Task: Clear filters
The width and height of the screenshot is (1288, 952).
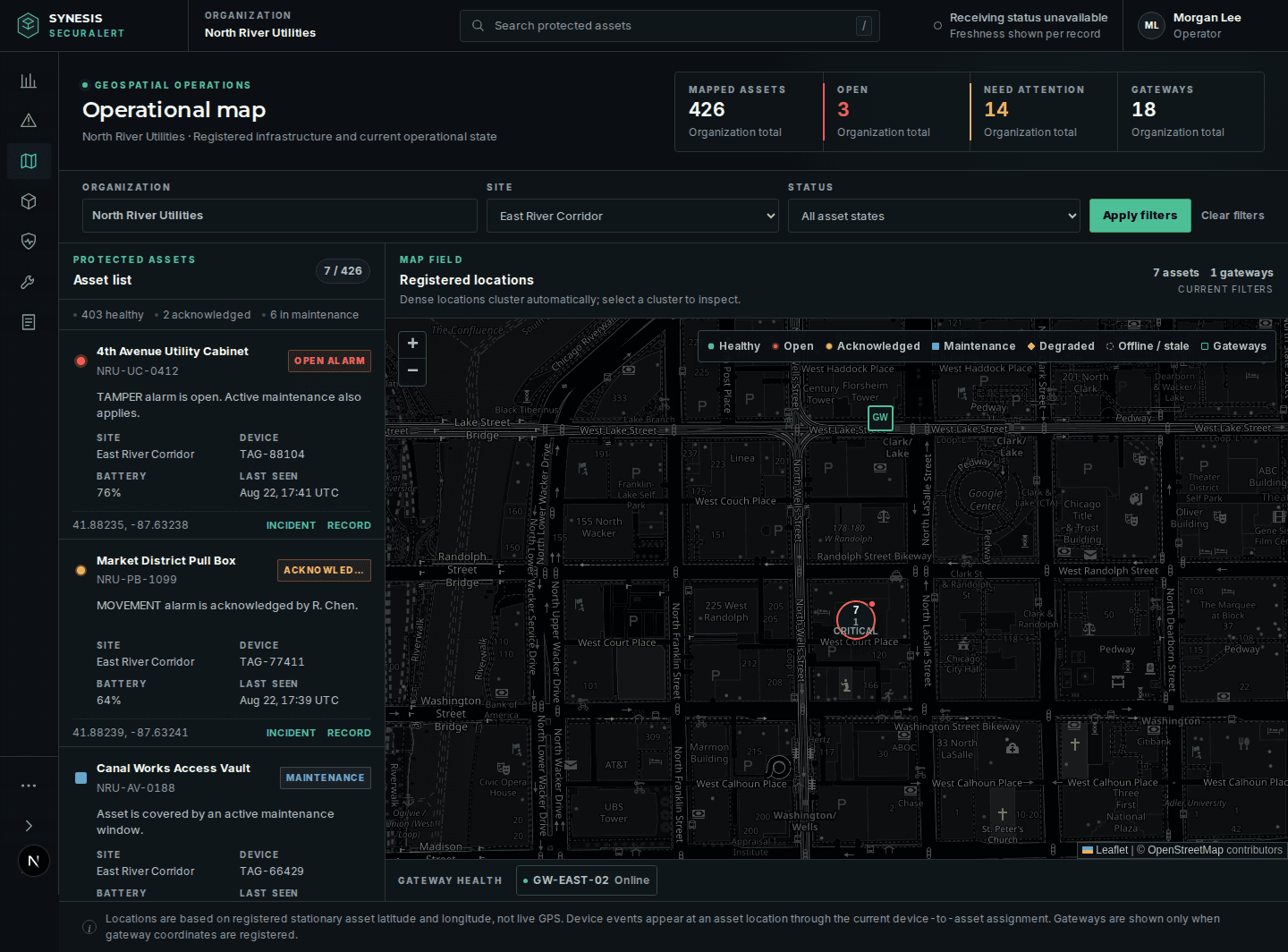Action: 1233,216
